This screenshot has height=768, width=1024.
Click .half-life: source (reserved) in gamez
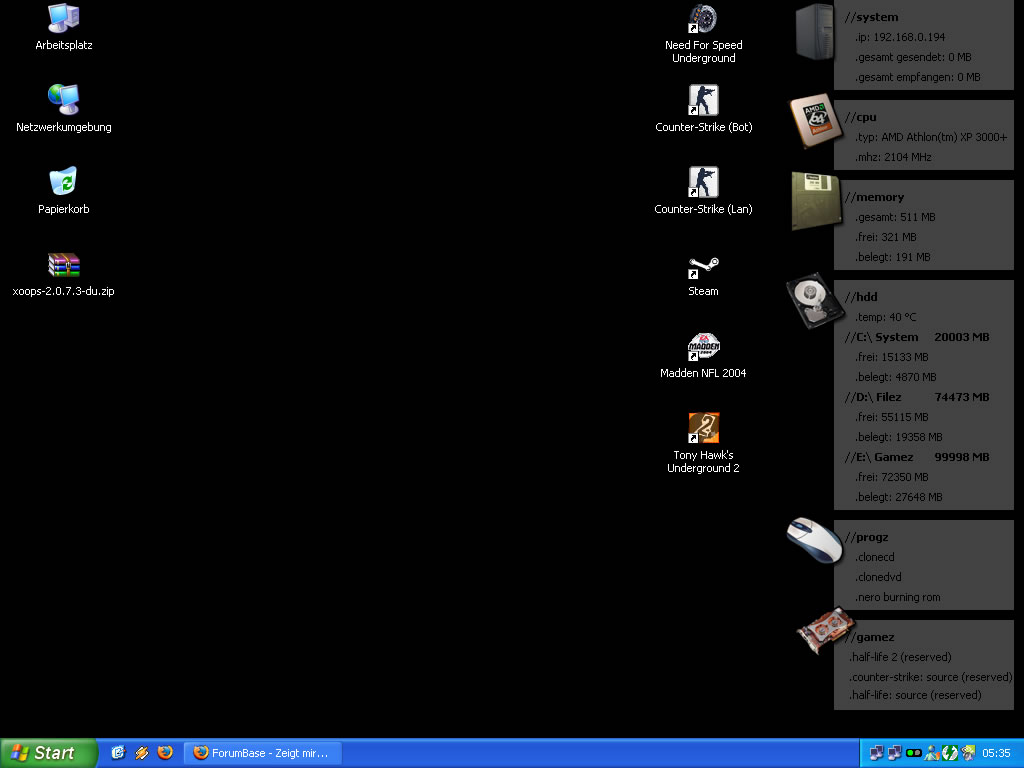pos(915,695)
